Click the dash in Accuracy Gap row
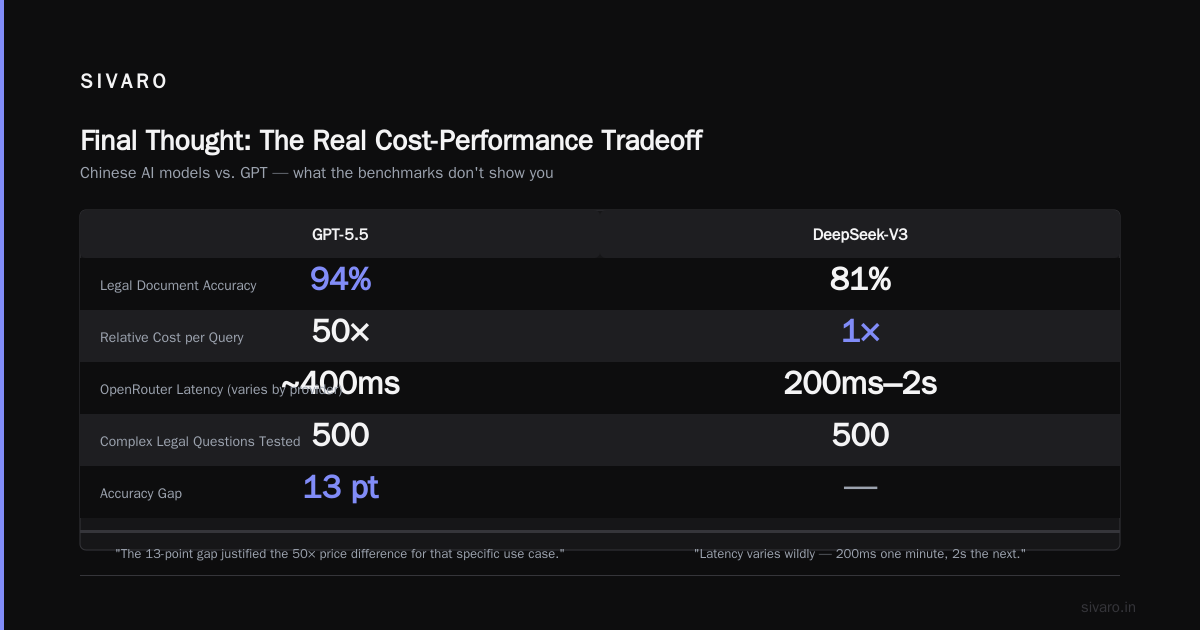Viewport: 1200px width, 630px height. coord(860,488)
